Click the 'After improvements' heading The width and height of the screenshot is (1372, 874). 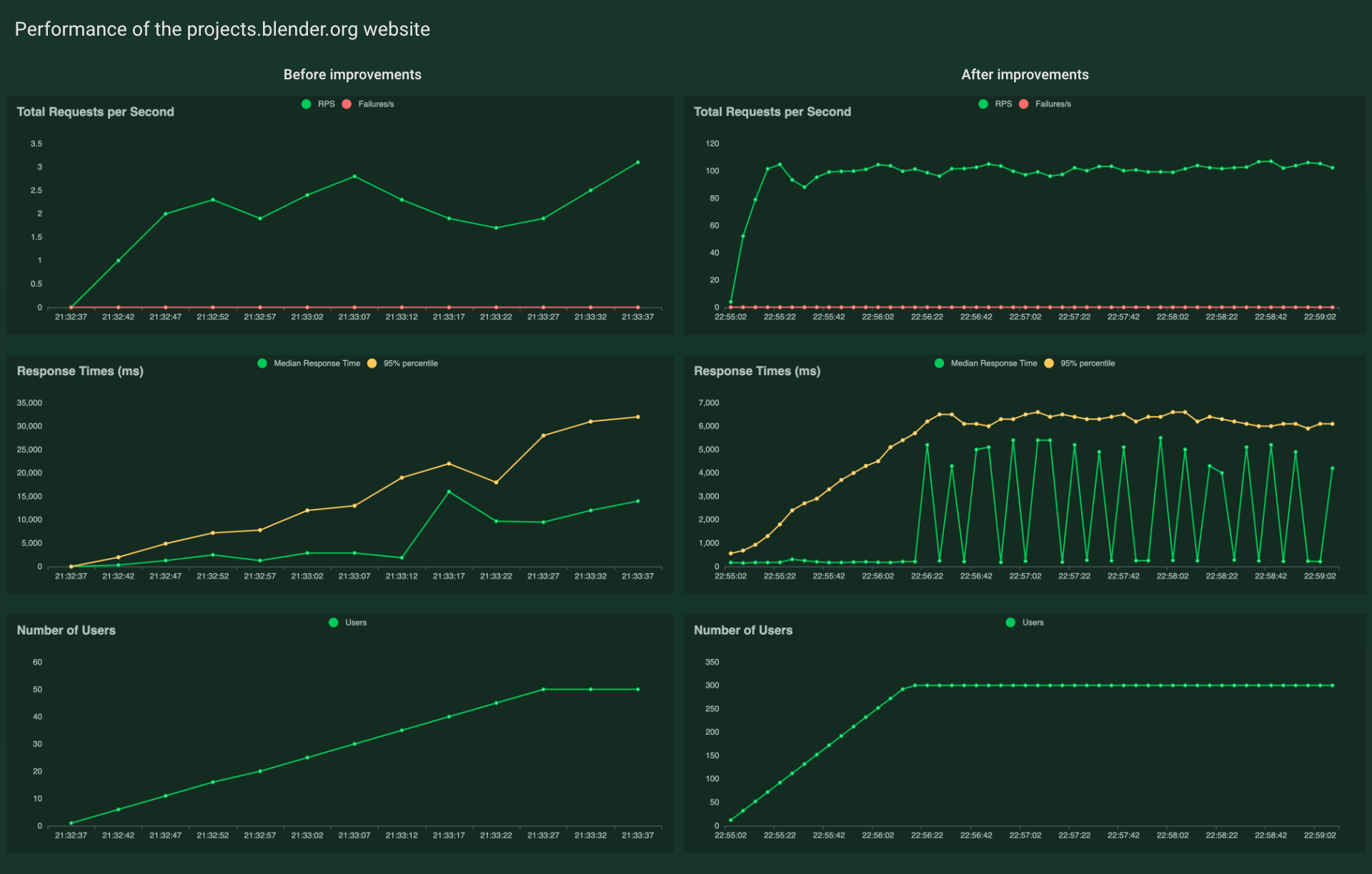(1025, 75)
